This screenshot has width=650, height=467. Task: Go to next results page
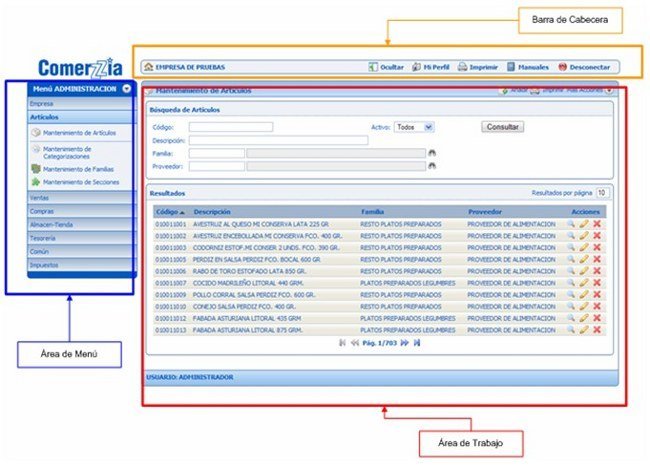coord(405,342)
